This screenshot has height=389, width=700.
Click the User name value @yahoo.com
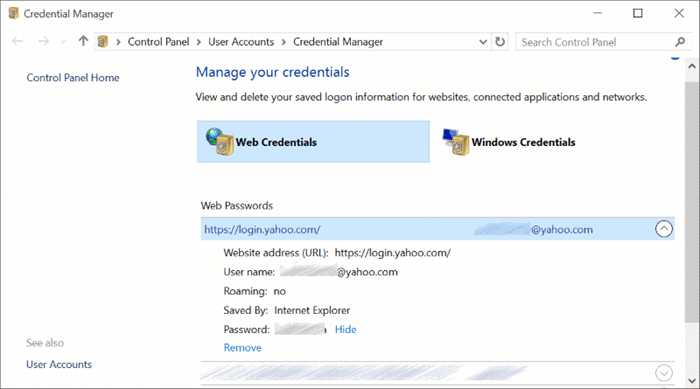pyautogui.click(x=339, y=272)
